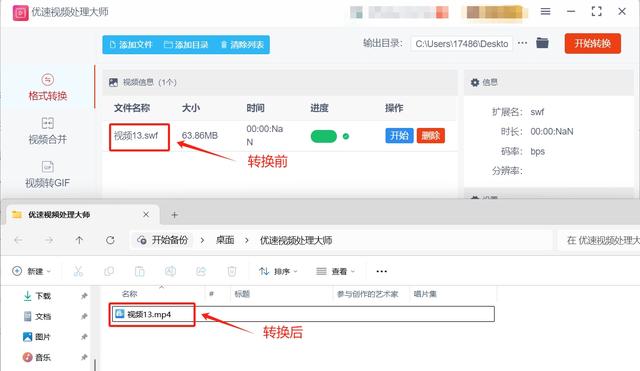
Task: Select 视频合并 in the sidebar
Action: coord(47,131)
